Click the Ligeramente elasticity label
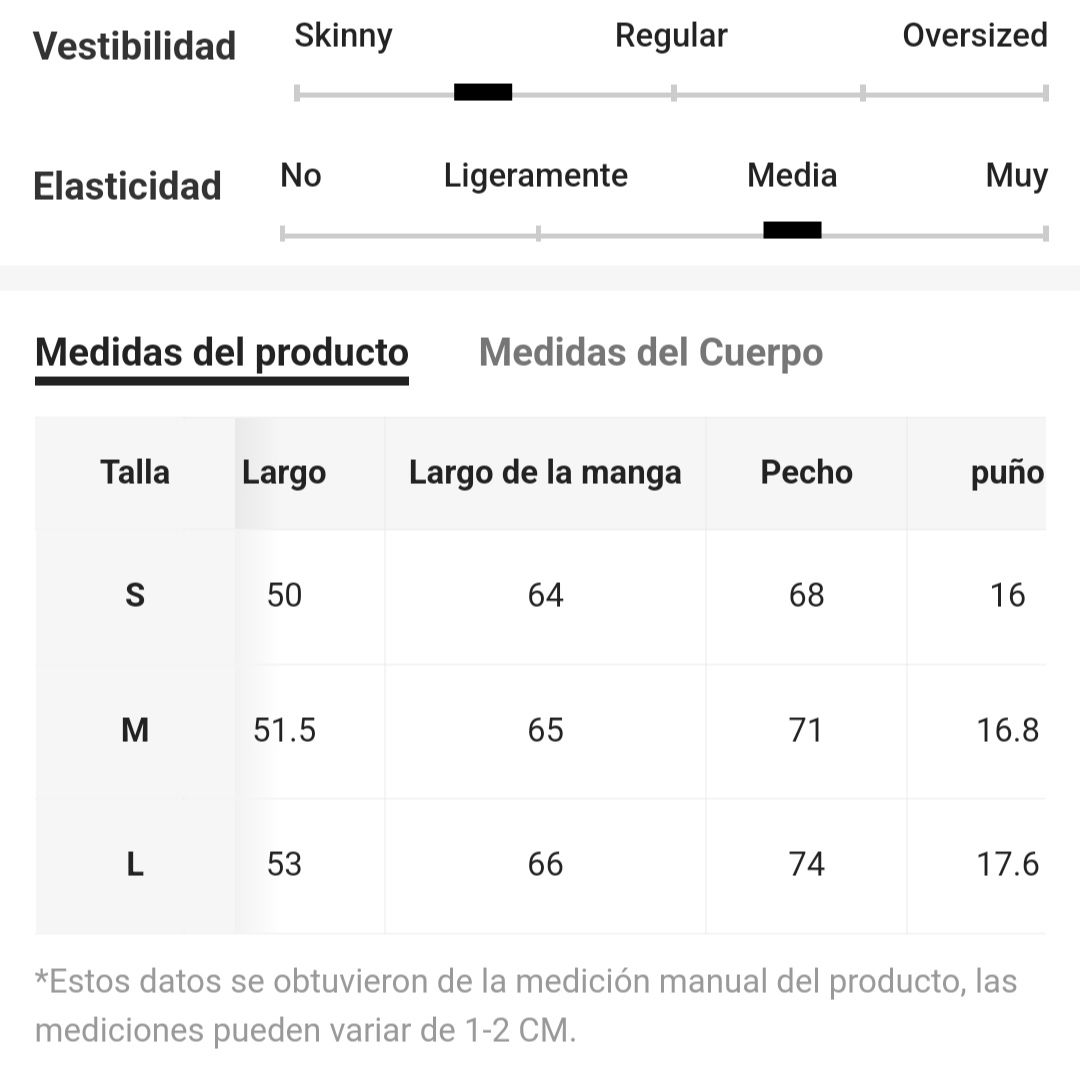The image size is (1080, 1067). [536, 176]
